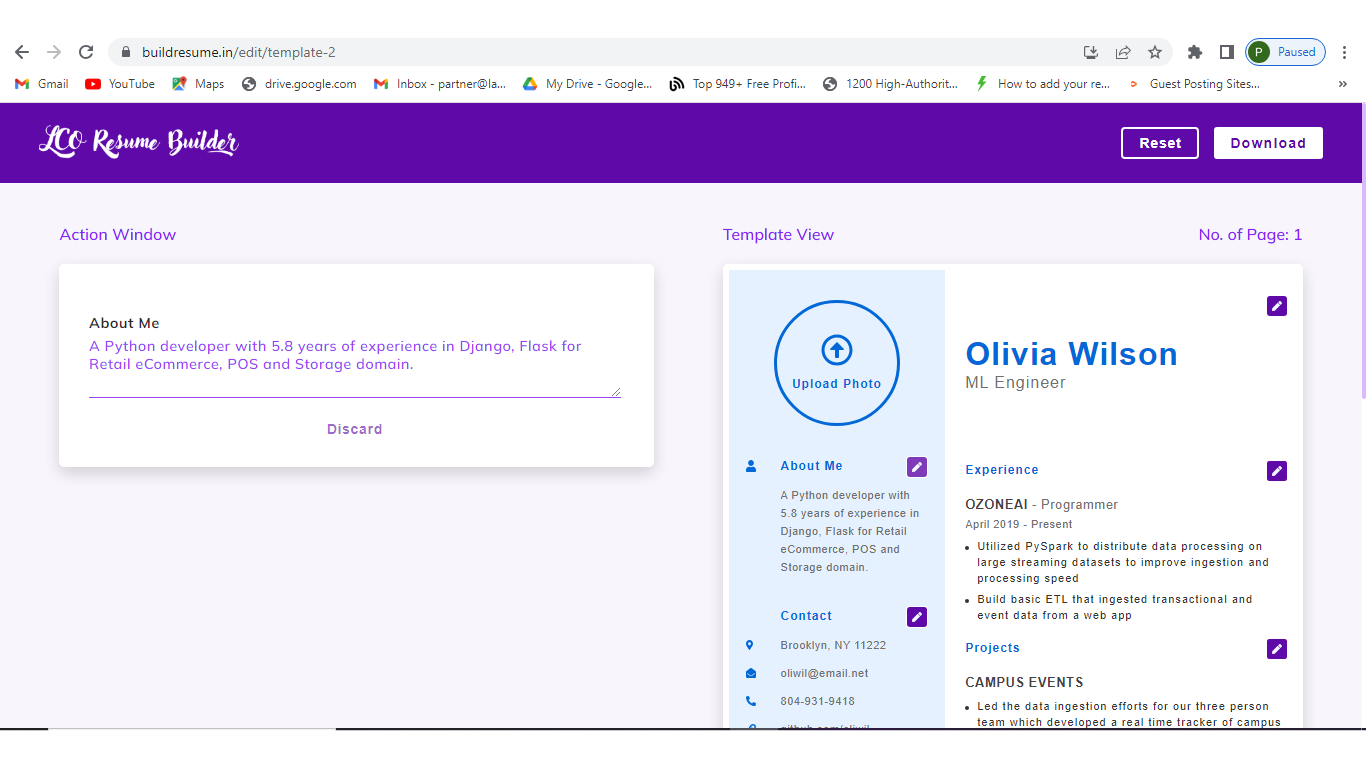The image size is (1366, 768).
Task: Click the Experience section edit pencil icon
Action: [x=1276, y=471]
